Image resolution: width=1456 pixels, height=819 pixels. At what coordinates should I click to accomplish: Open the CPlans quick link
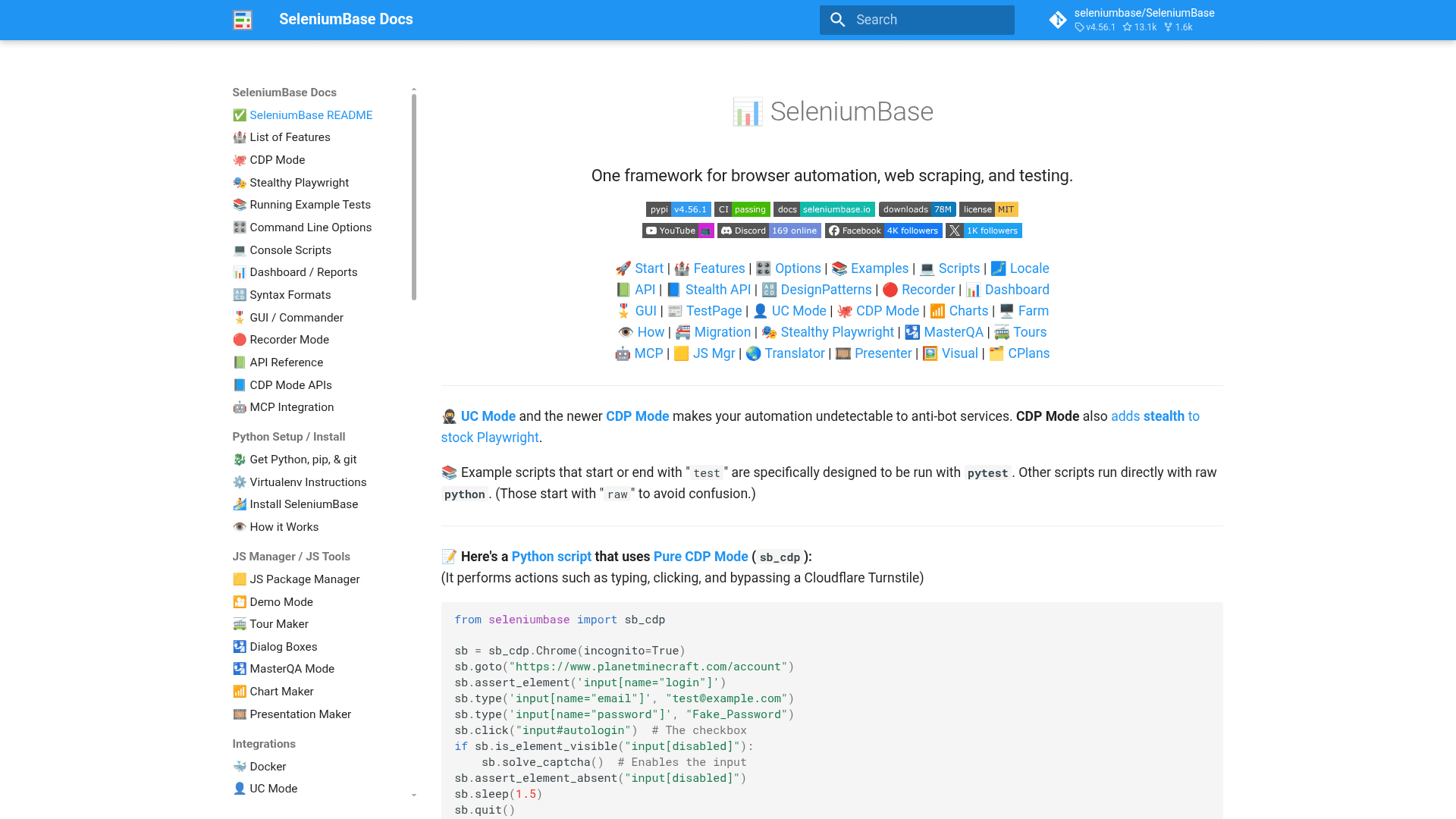[x=1028, y=353]
